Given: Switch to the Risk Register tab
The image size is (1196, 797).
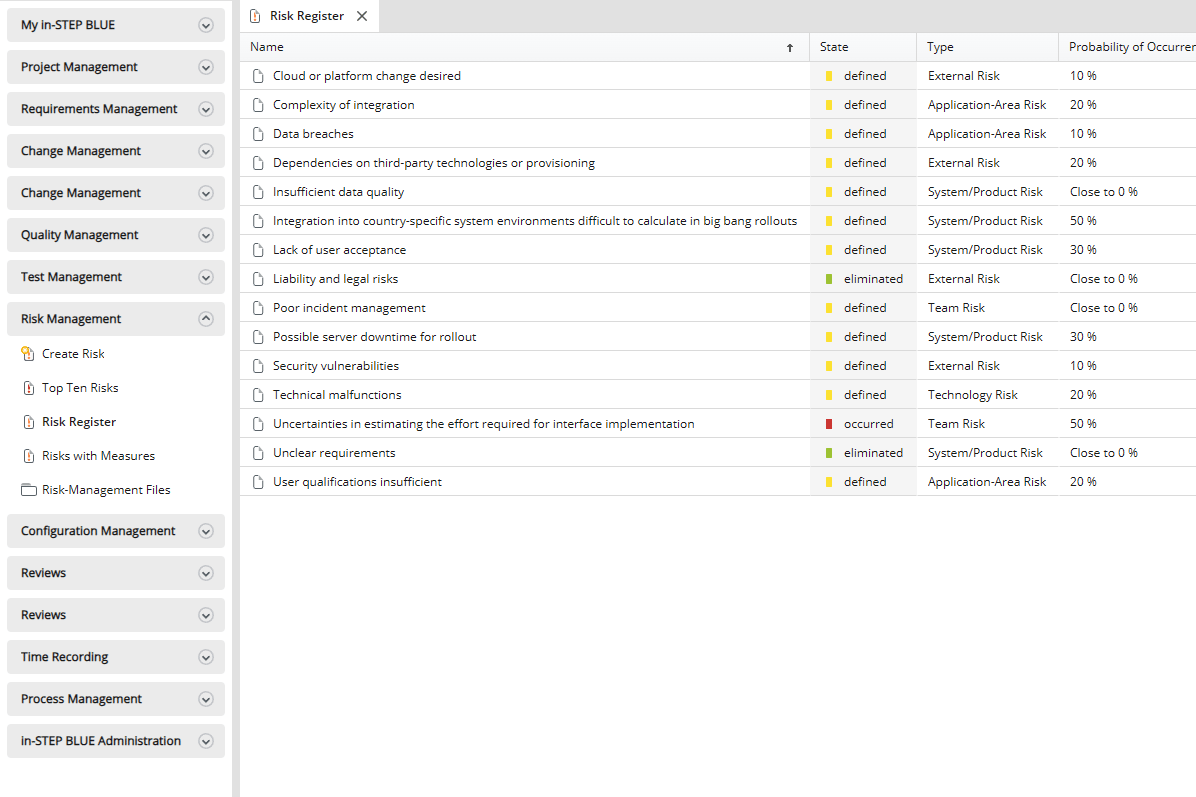Looking at the screenshot, I should click(304, 16).
